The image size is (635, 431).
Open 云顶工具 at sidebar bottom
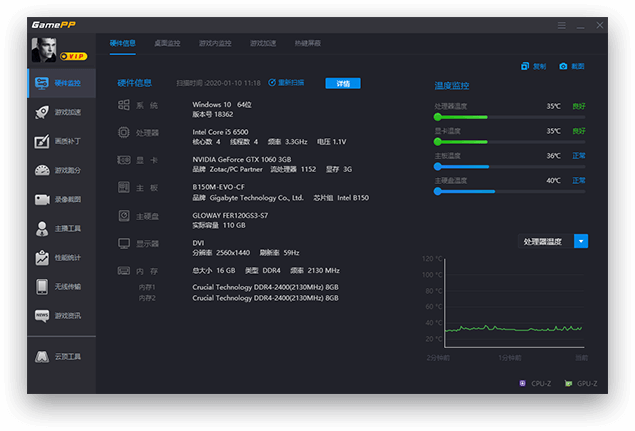[61, 356]
